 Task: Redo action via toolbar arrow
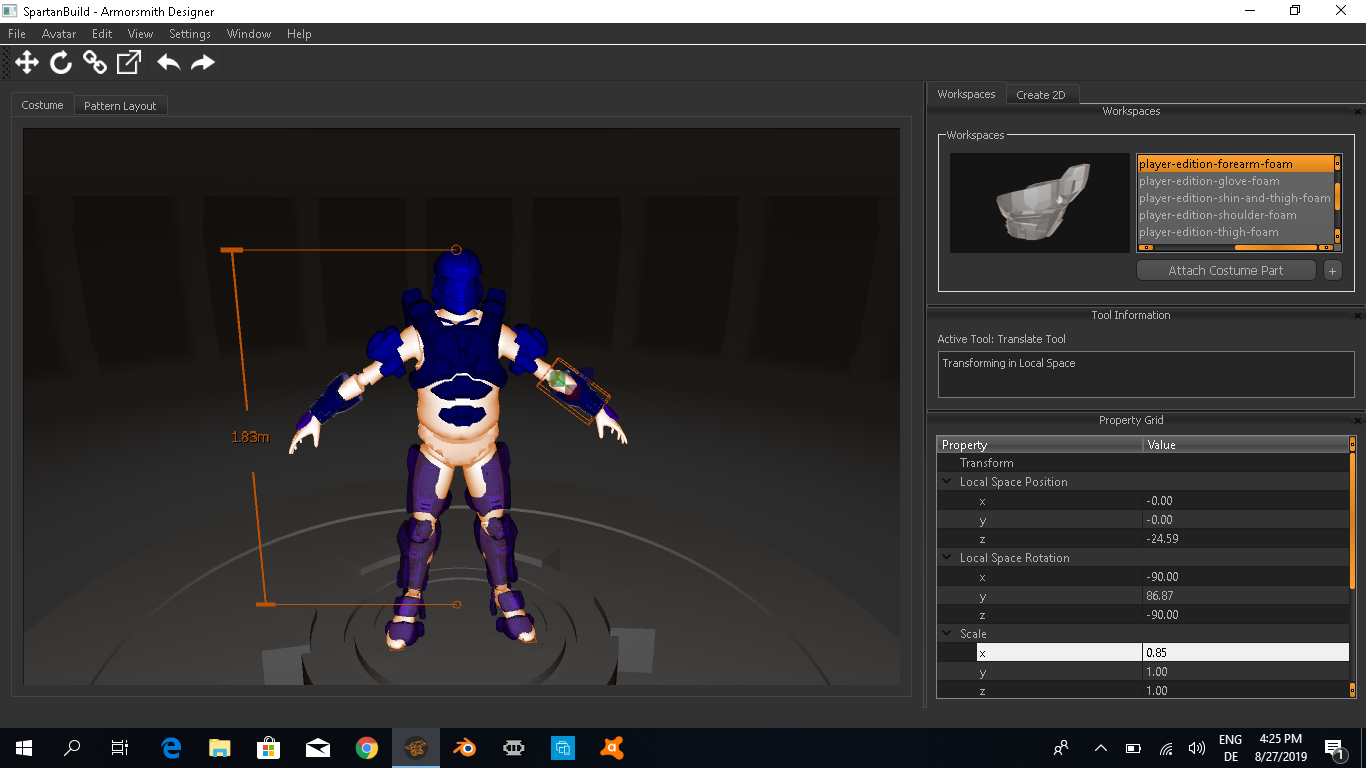coord(203,63)
